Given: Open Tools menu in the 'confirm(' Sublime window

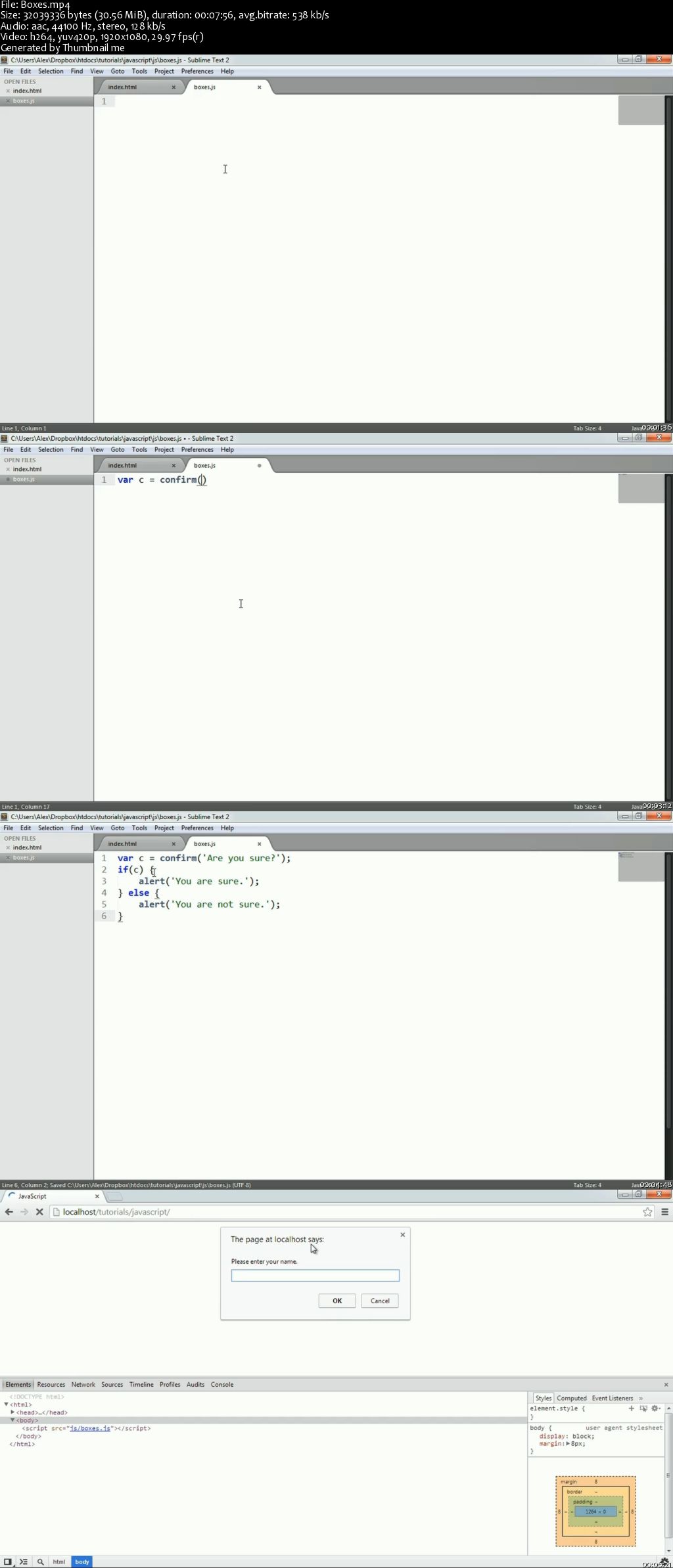Looking at the screenshot, I should click(x=139, y=449).
